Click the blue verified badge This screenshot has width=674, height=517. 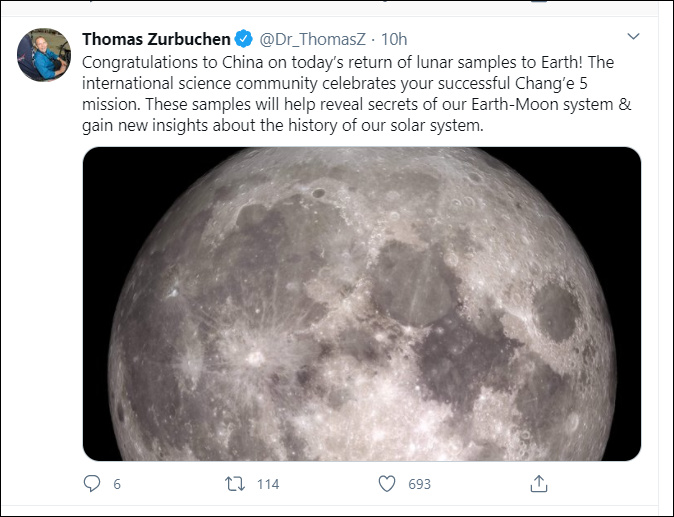click(x=243, y=40)
